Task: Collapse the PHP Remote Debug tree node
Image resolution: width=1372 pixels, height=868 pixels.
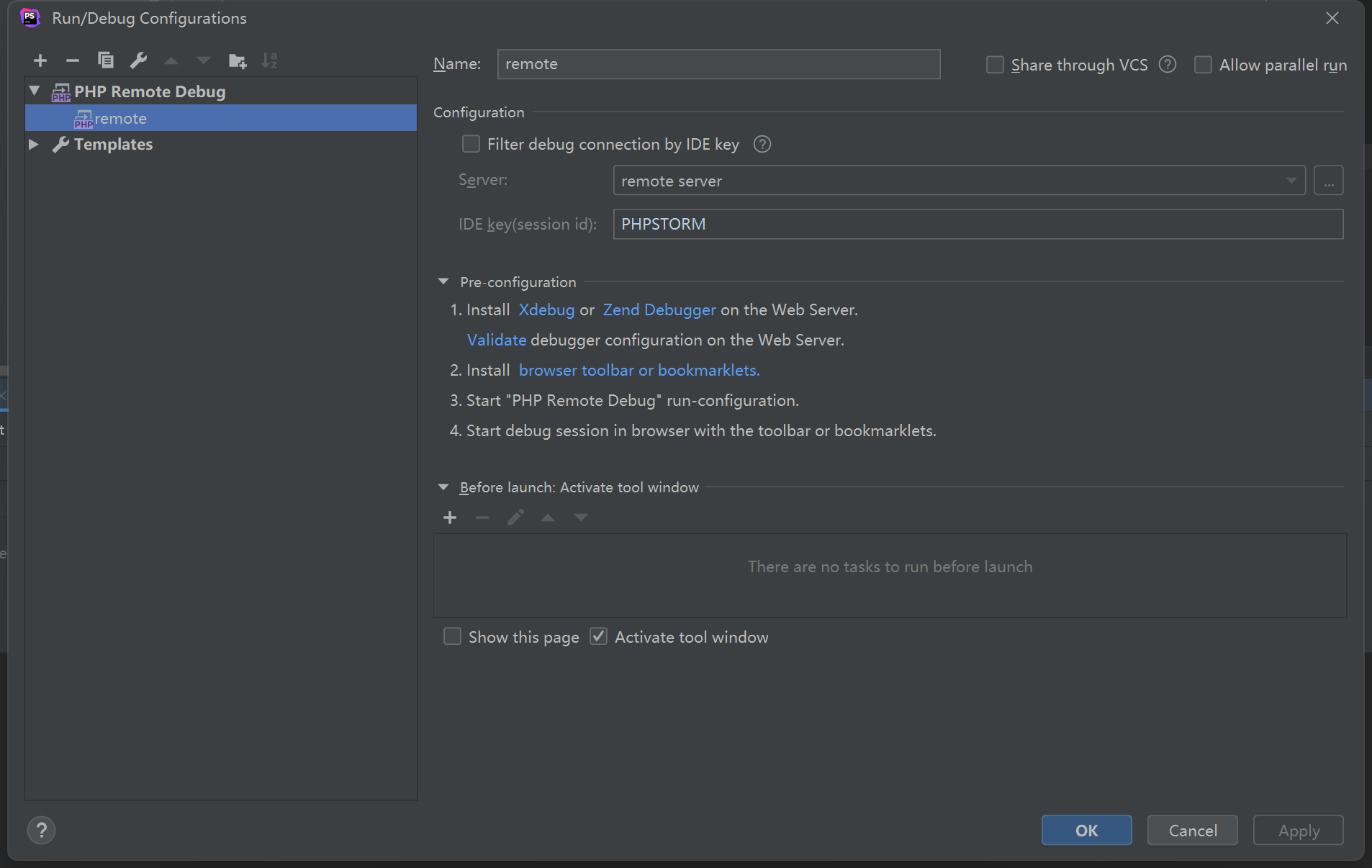Action: pos(35,91)
